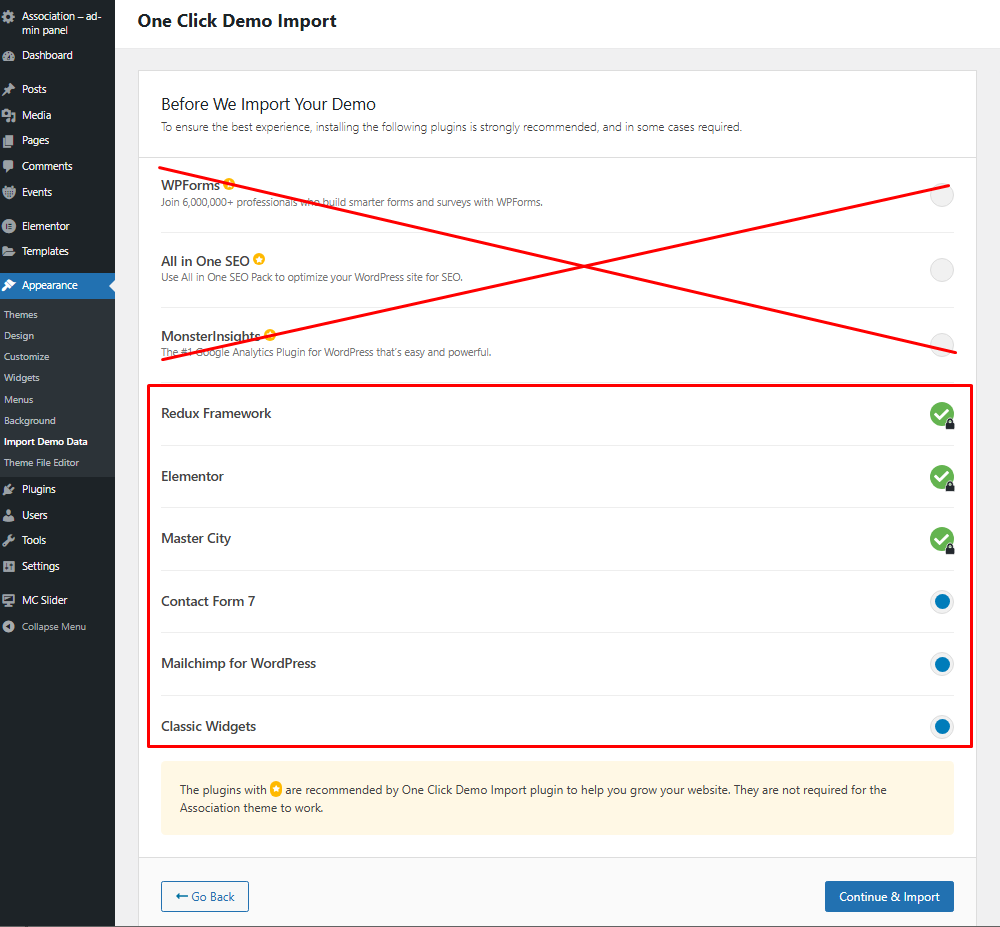1000x927 pixels.
Task: Click the Go Back button
Action: pyautogui.click(x=205, y=896)
